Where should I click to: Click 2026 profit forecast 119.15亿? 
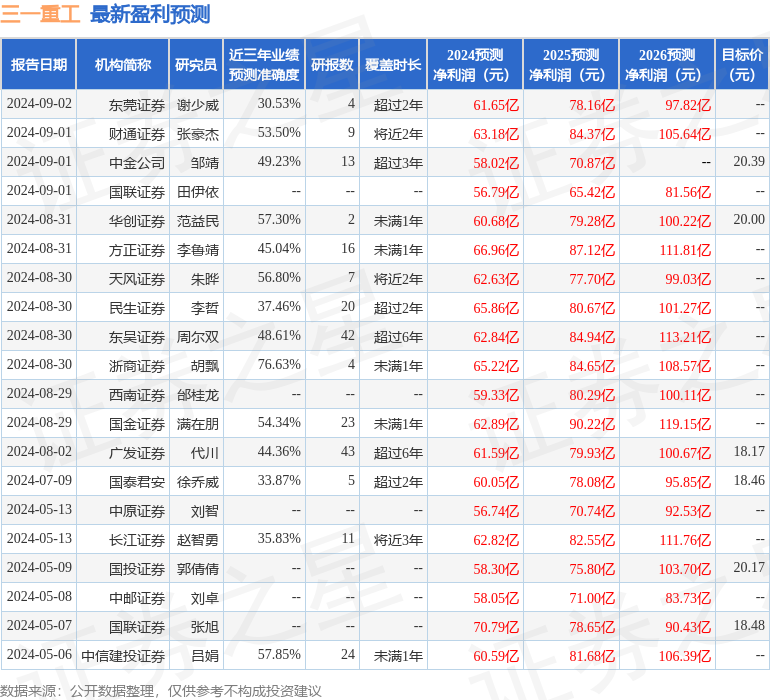[685, 424]
